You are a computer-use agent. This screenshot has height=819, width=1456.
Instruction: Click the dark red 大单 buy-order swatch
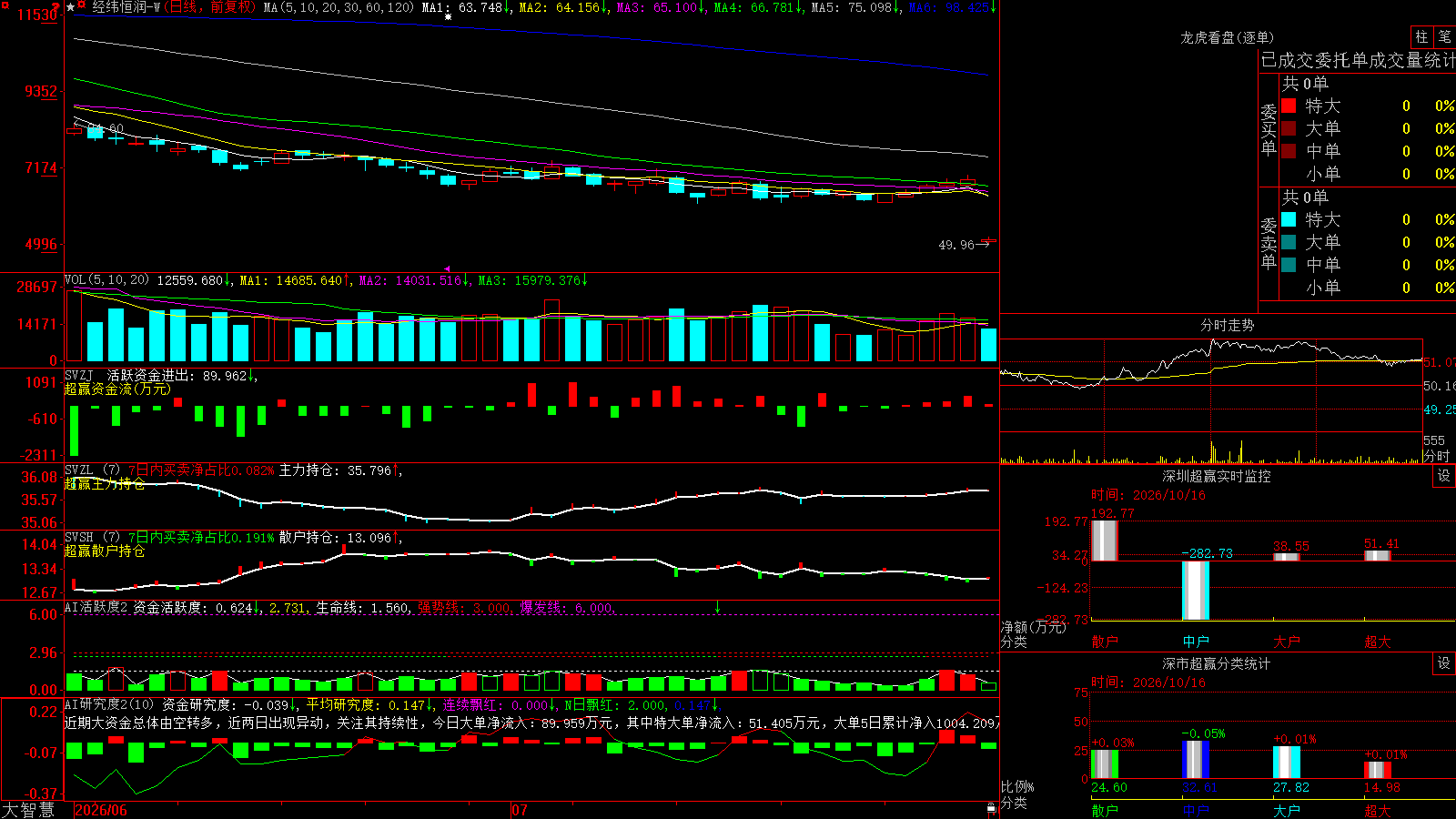click(x=1289, y=128)
